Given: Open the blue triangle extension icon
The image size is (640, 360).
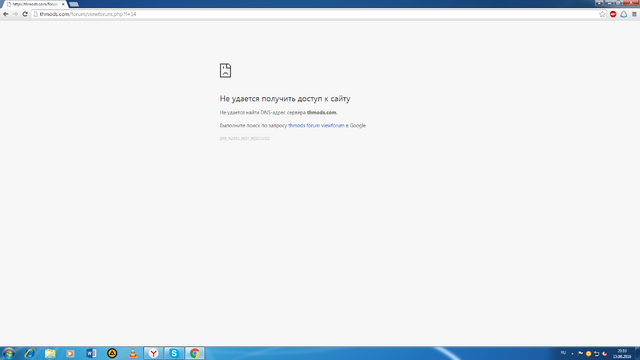Looking at the screenshot, I should (x=624, y=14).
